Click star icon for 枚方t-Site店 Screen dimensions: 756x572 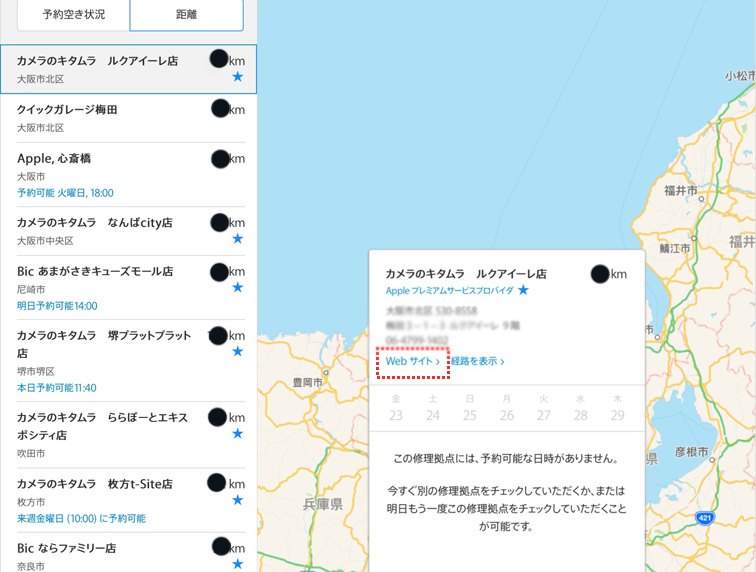click(238, 500)
